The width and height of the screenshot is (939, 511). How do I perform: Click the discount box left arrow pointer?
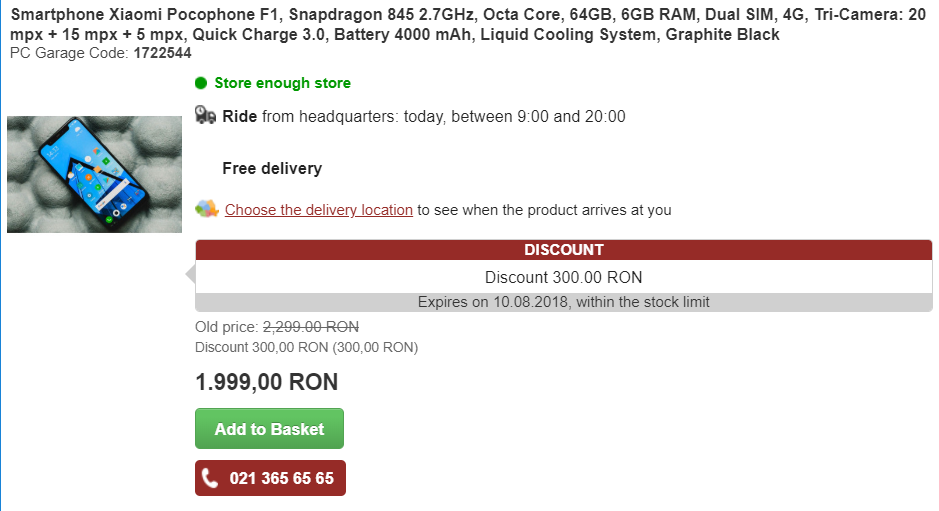190,274
